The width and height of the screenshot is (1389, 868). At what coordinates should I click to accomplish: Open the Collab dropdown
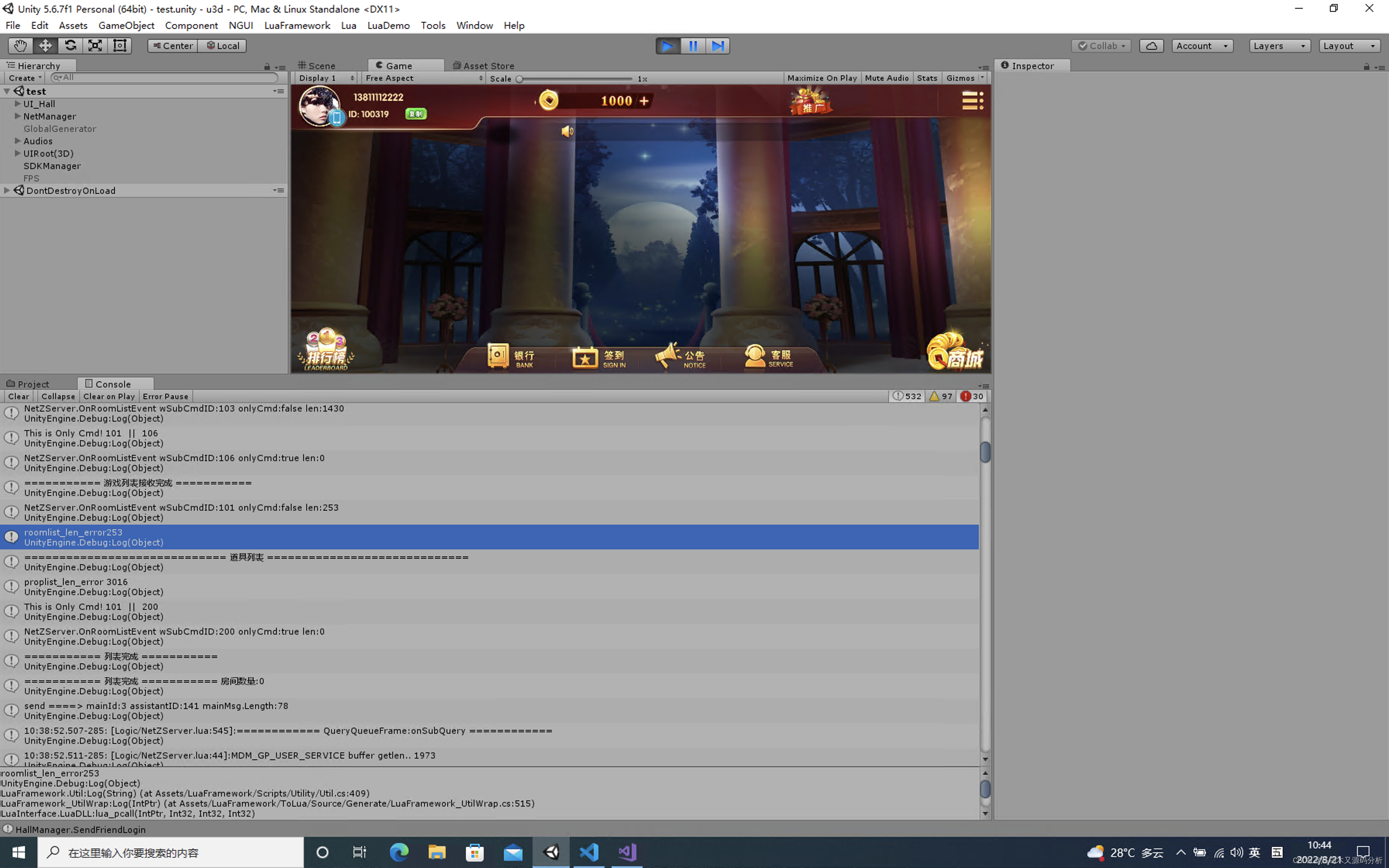click(x=1101, y=46)
